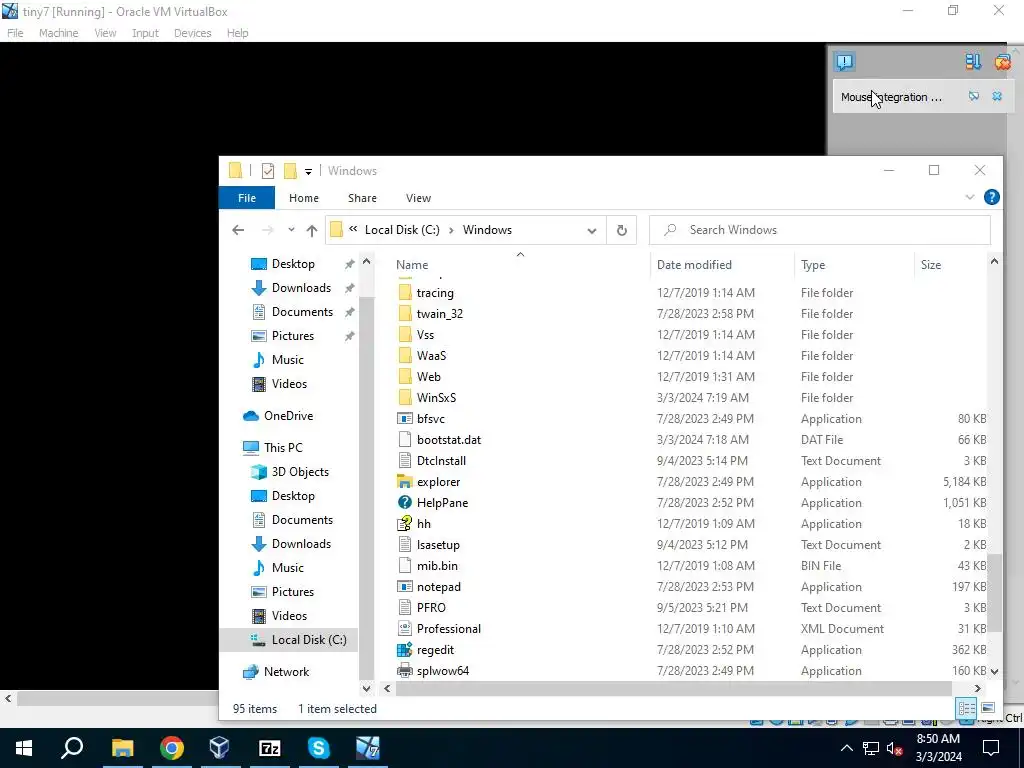Open the Explorer View ribbon tab
This screenshot has width=1024, height=768.
(419, 198)
